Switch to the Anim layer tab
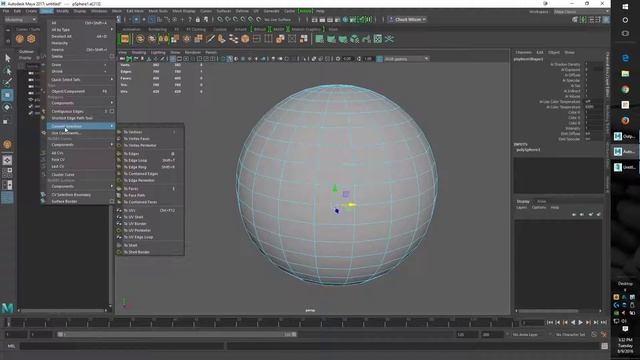The image size is (640, 360). pyautogui.click(x=542, y=201)
